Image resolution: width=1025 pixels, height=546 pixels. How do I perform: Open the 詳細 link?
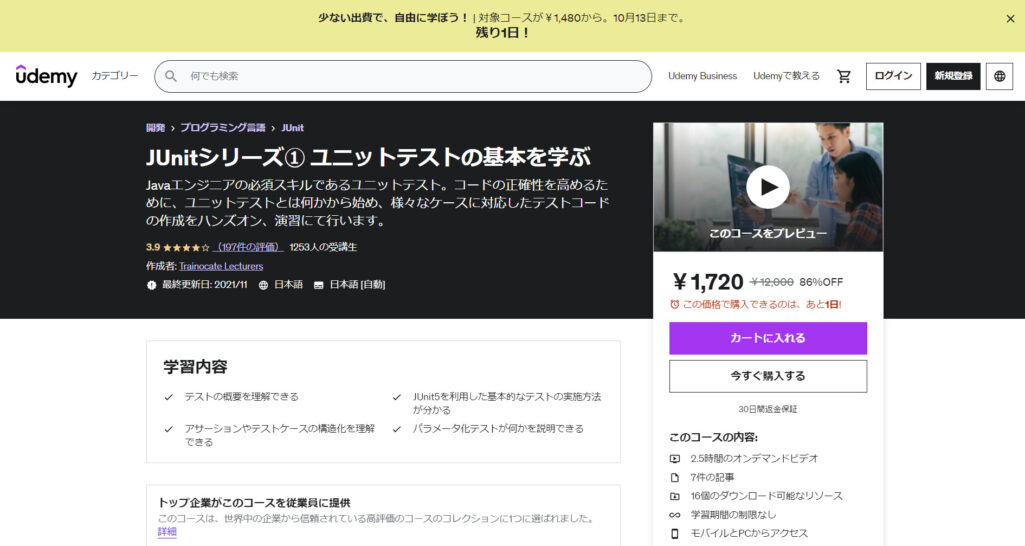coord(167,532)
